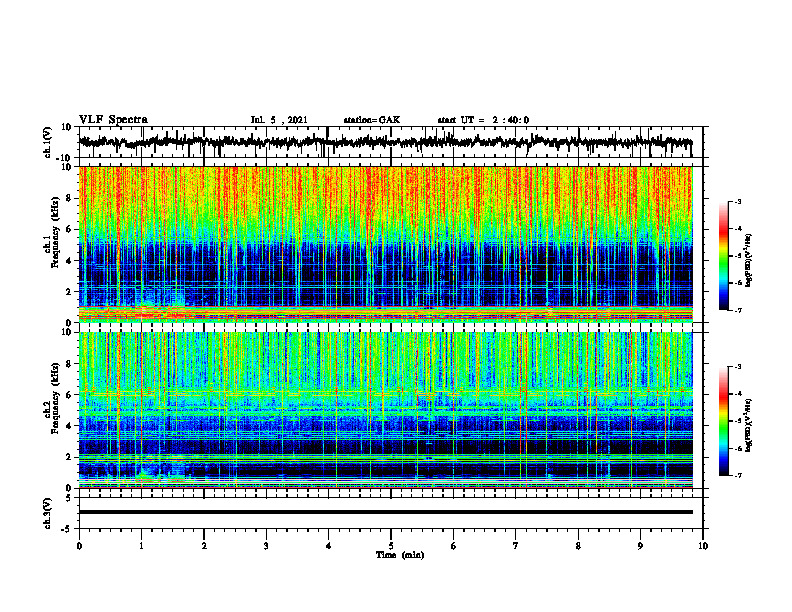The height and width of the screenshot is (612, 792).
Task: Click time axis tick label "6"
Action: click(453, 546)
